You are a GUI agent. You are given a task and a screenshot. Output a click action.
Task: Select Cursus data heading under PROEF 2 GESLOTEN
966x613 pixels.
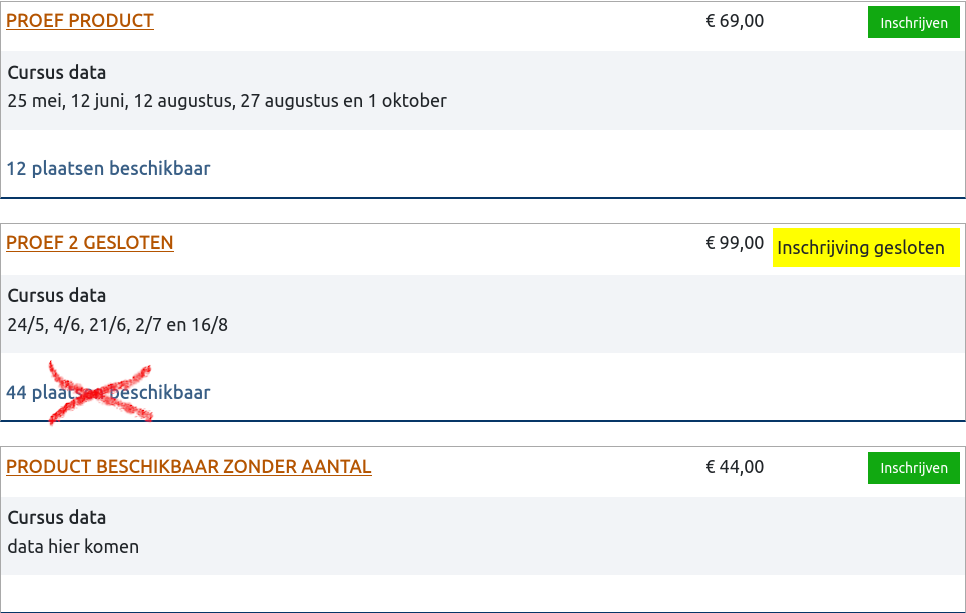pyautogui.click(x=56, y=296)
